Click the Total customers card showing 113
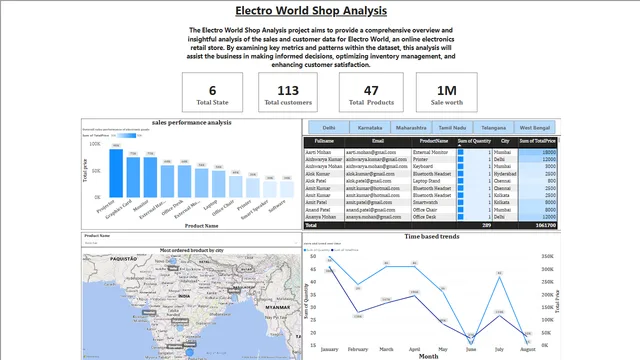 288,92
